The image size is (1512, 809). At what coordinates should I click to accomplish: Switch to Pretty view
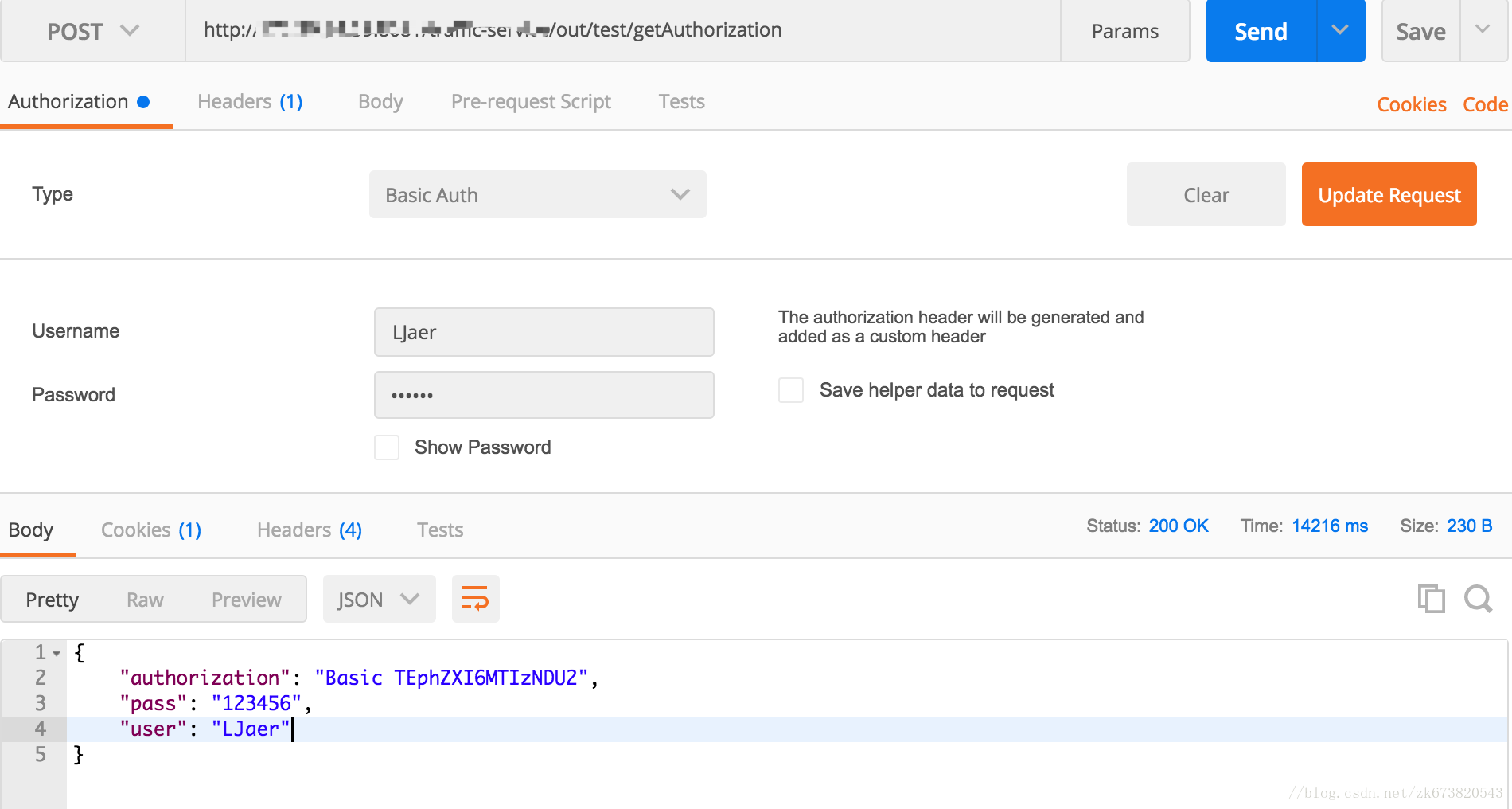coord(52,600)
